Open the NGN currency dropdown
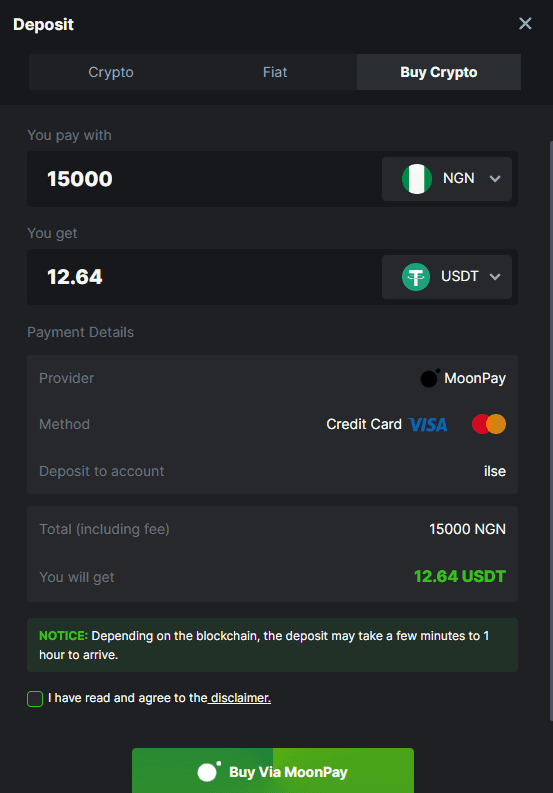 pyautogui.click(x=447, y=179)
